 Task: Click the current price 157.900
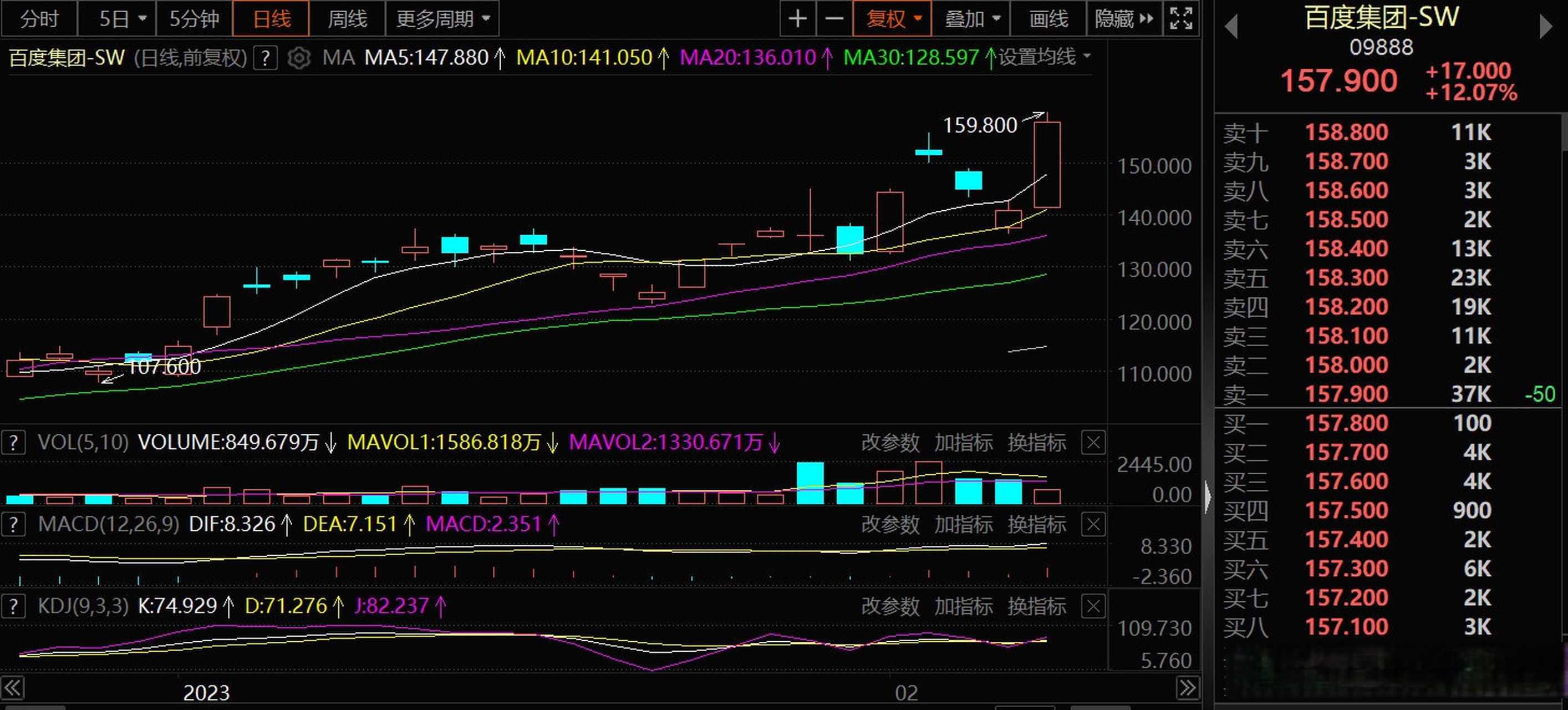point(1338,80)
